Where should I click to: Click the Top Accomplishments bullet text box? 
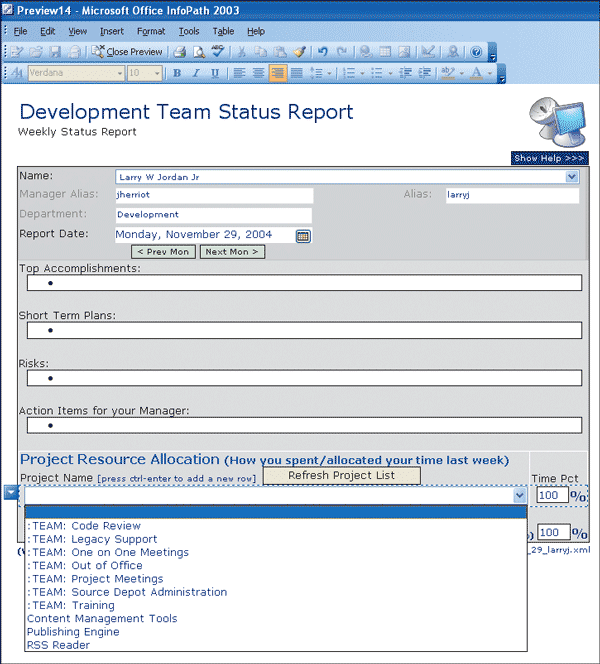point(304,282)
